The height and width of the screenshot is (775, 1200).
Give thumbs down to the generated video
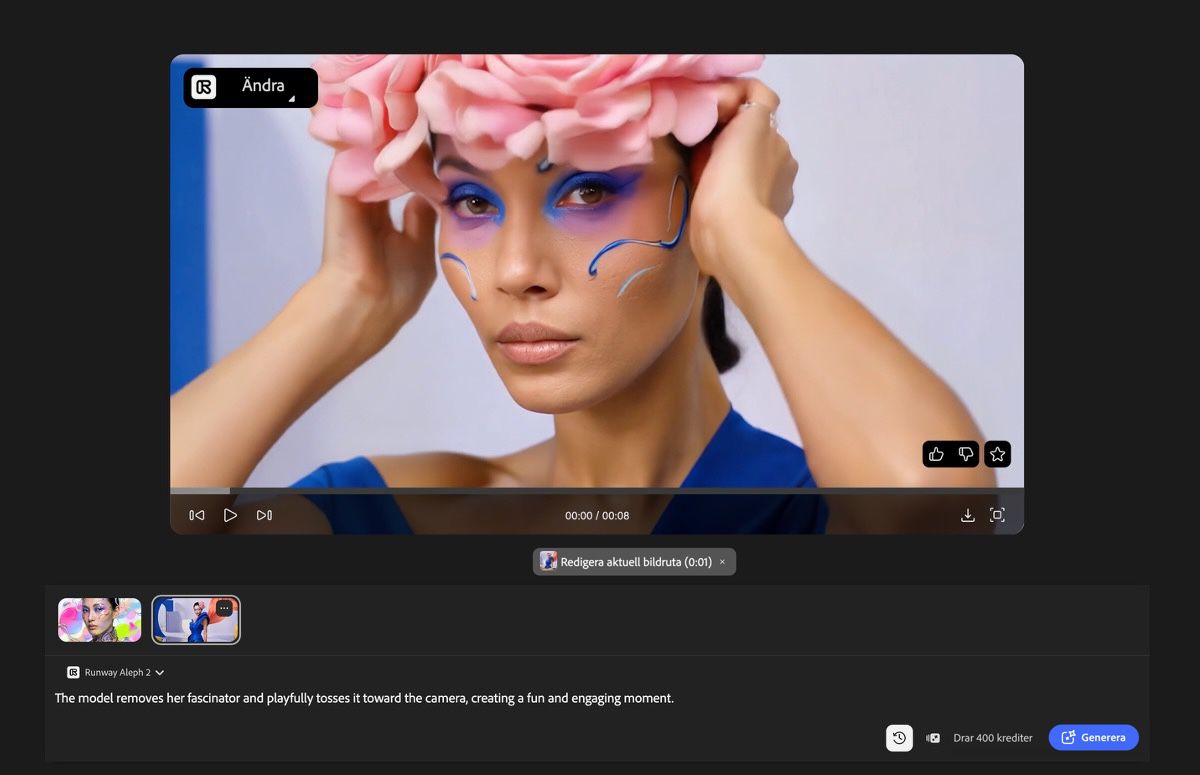click(x=966, y=454)
